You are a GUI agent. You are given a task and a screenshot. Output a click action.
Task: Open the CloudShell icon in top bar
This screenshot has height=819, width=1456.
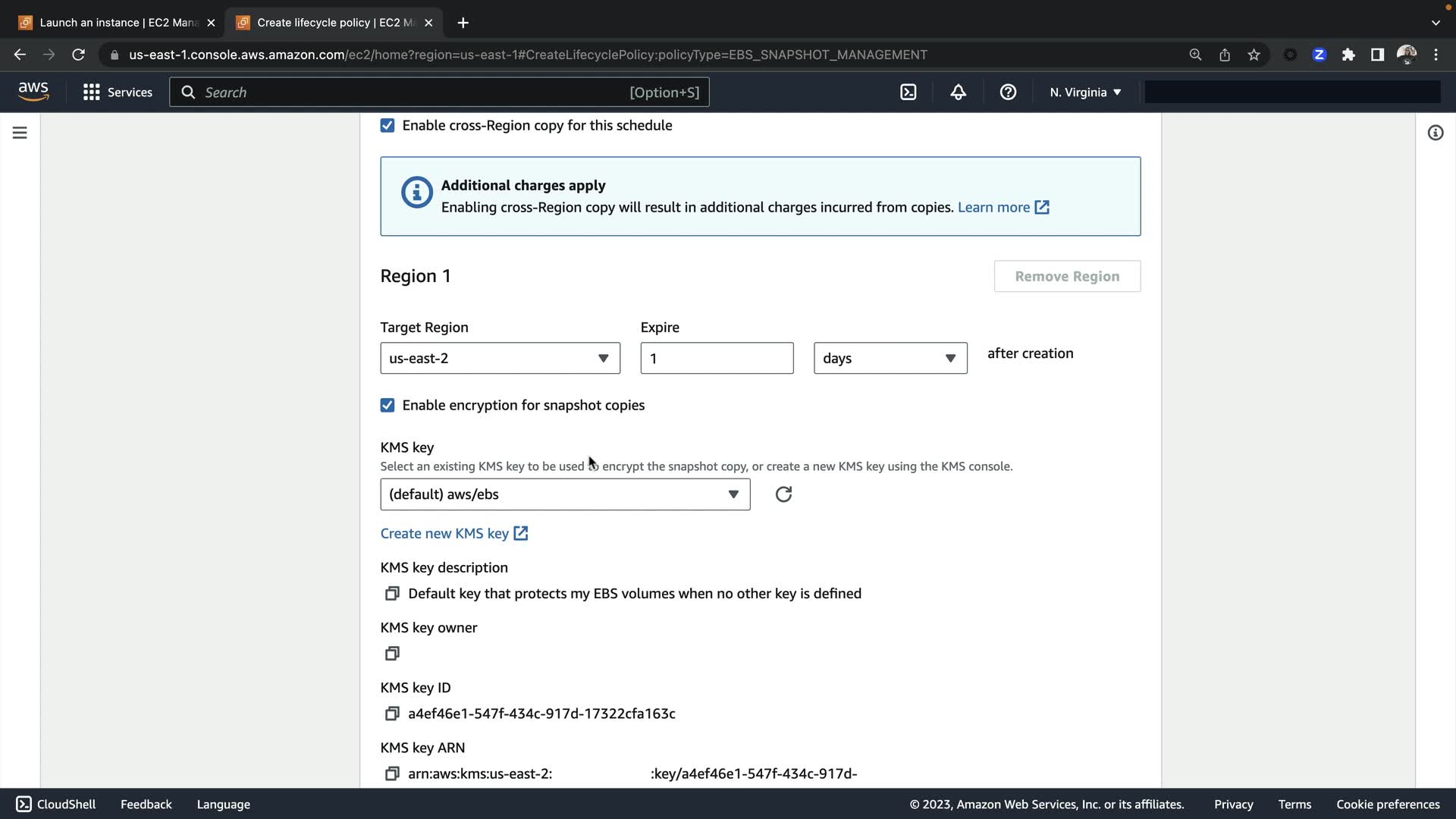[908, 93]
